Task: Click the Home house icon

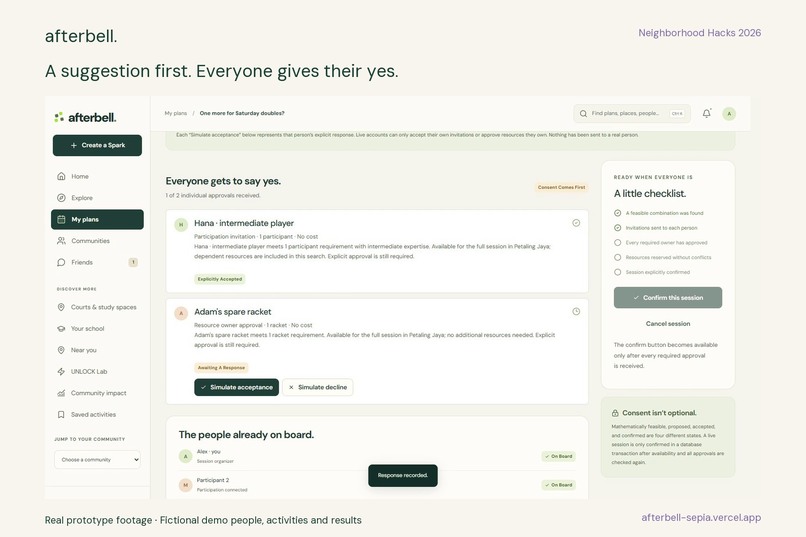Action: (x=61, y=176)
